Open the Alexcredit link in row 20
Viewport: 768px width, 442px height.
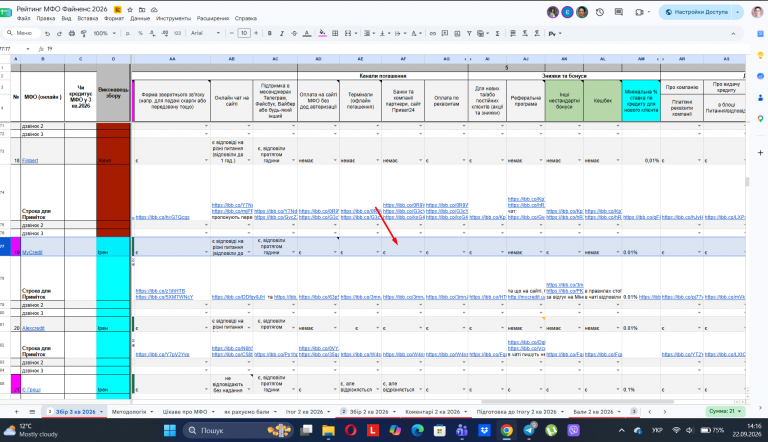pos(33,328)
